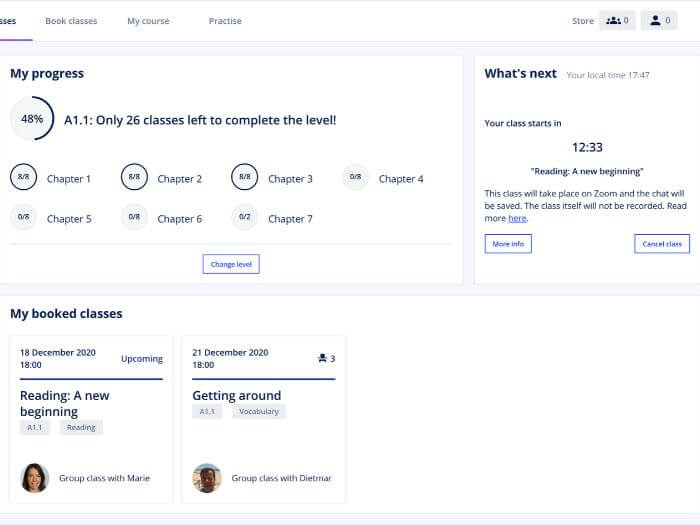Click the Reading tag
This screenshot has height=525, width=700.
(81, 427)
